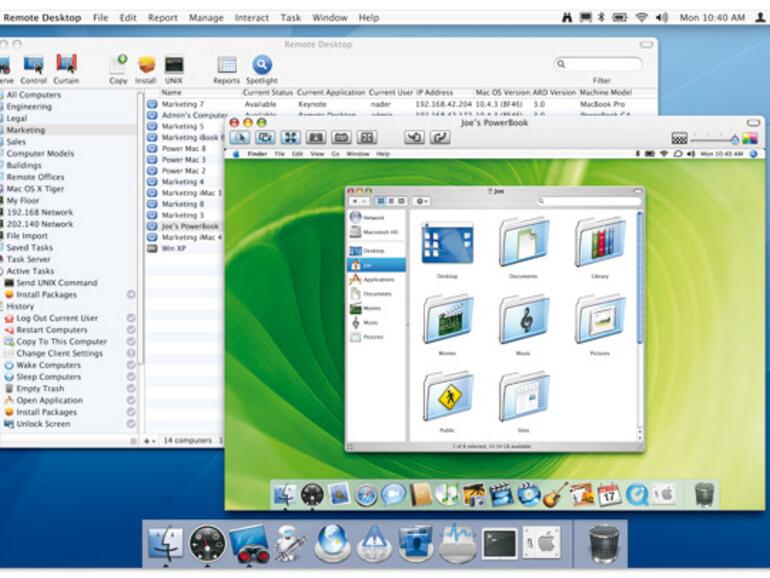The image size is (770, 578).
Task: Open the Report menu in the menu bar
Action: 163,18
